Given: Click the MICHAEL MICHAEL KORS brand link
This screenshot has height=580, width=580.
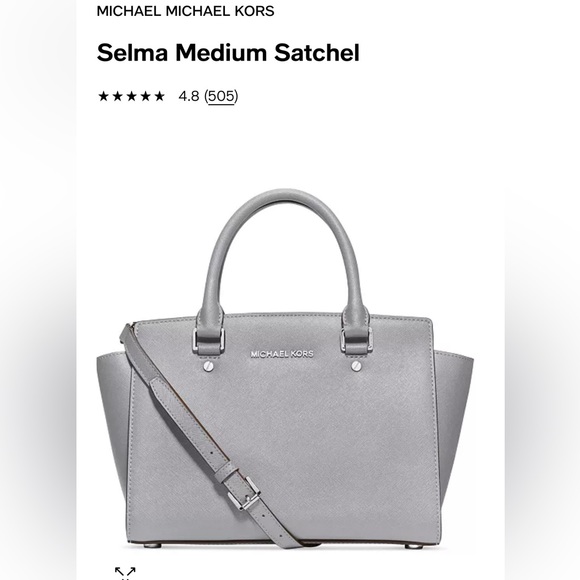Looking at the screenshot, I should 185,11.
